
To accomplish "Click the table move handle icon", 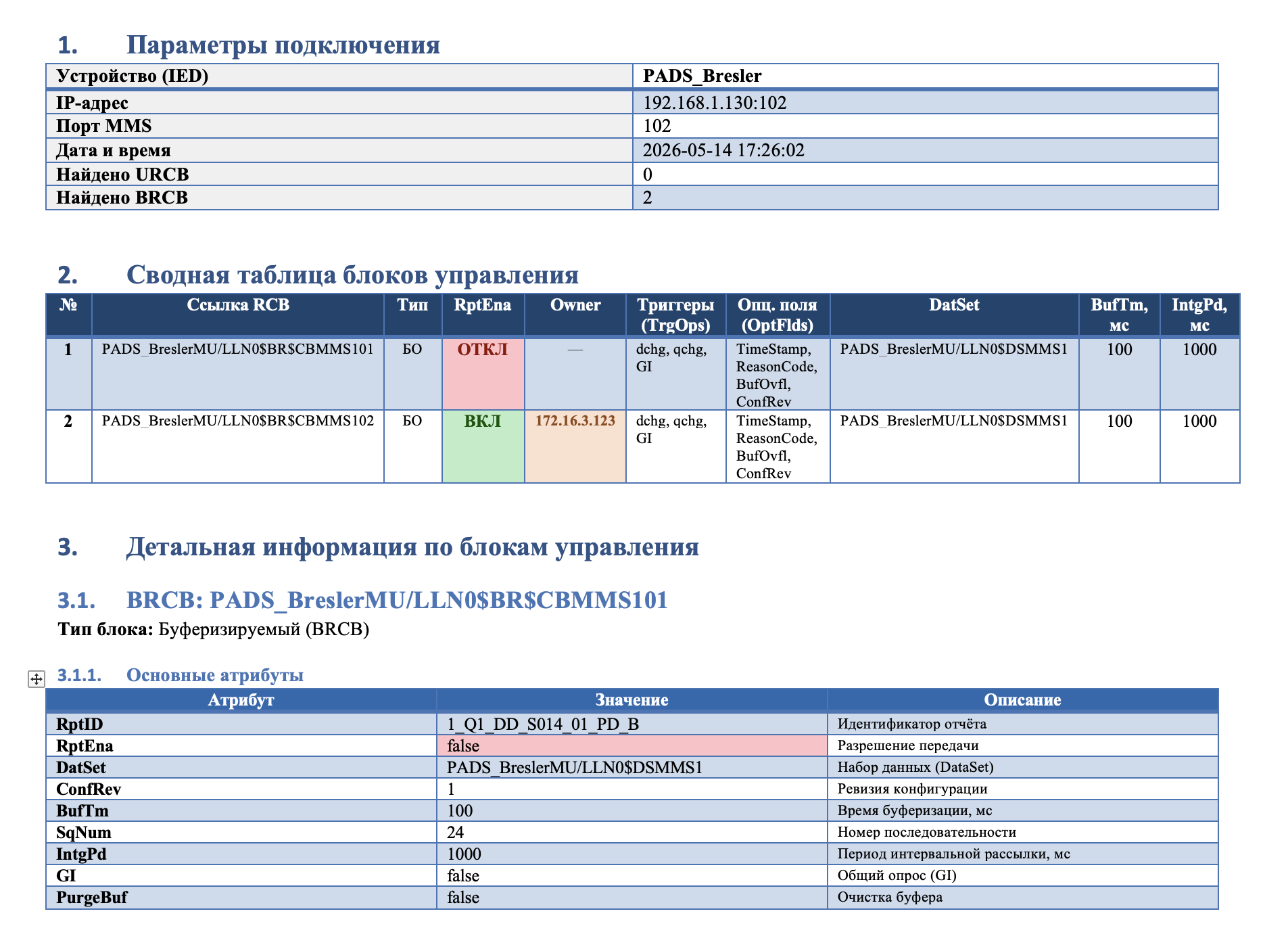I will (x=37, y=678).
